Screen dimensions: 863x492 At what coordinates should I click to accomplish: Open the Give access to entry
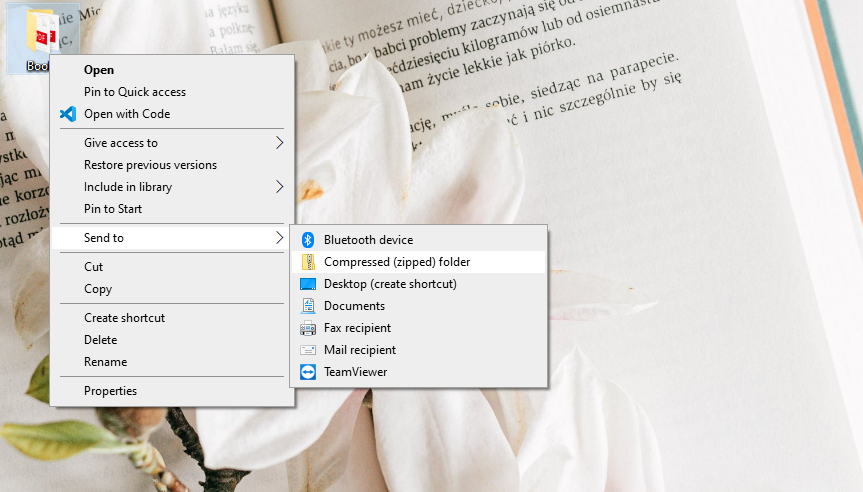tap(172, 143)
